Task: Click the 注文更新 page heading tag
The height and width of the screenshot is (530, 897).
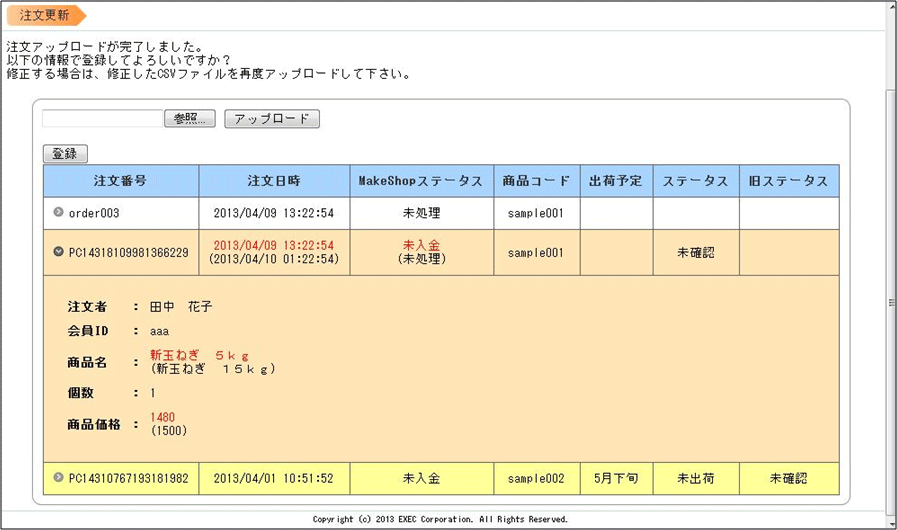Action: pyautogui.click(x=46, y=15)
